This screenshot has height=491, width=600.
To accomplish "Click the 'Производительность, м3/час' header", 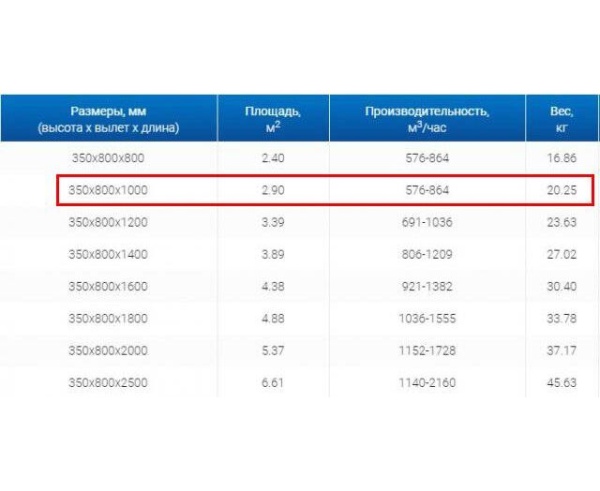I will [427, 118].
